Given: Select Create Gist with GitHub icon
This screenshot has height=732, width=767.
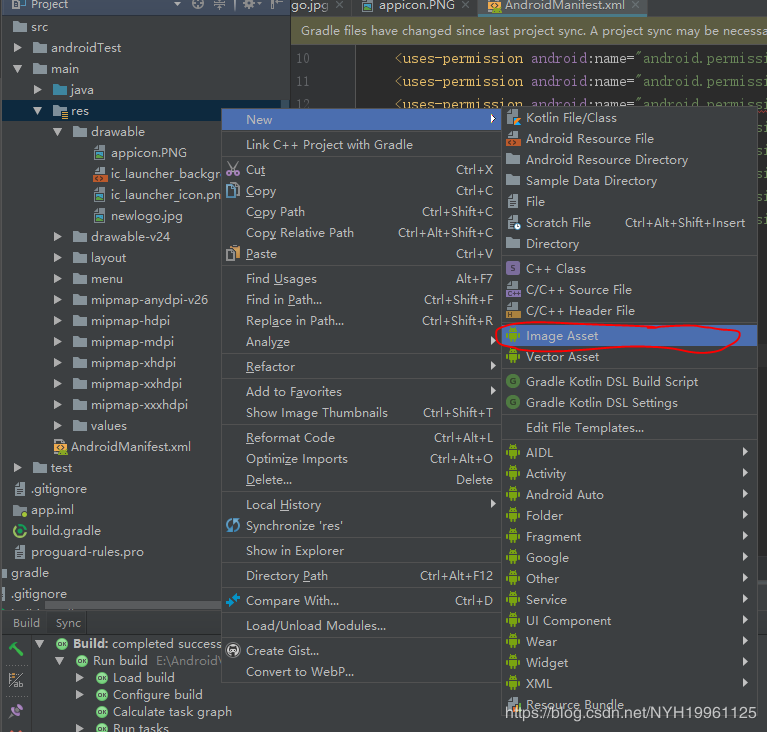Looking at the screenshot, I should 282,650.
